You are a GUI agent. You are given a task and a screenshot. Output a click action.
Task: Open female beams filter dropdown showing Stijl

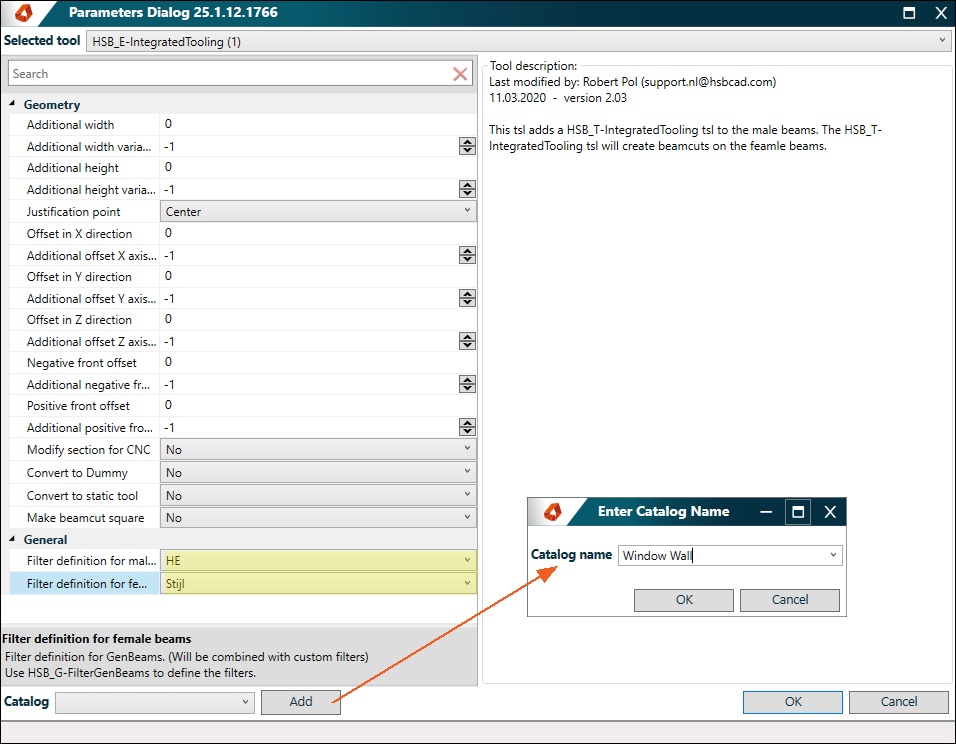pos(318,583)
